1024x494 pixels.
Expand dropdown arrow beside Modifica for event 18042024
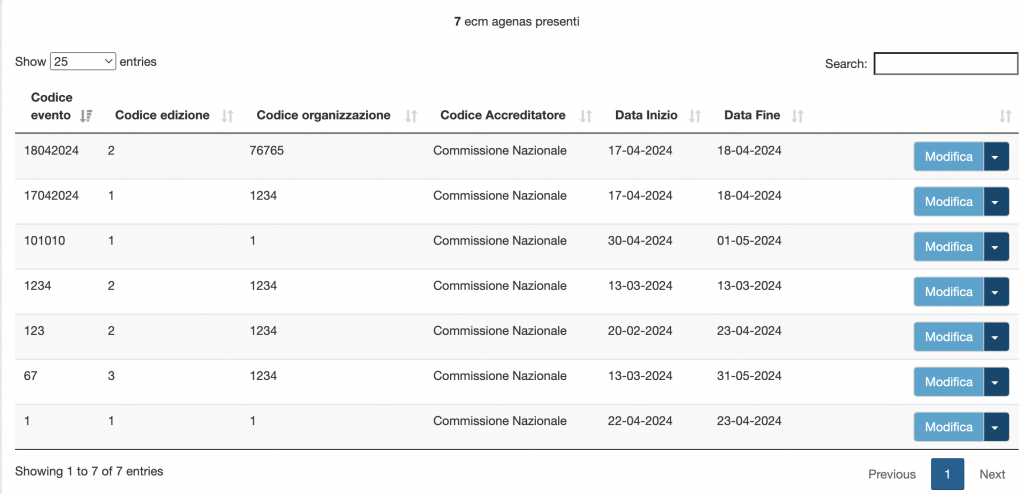click(x=996, y=157)
